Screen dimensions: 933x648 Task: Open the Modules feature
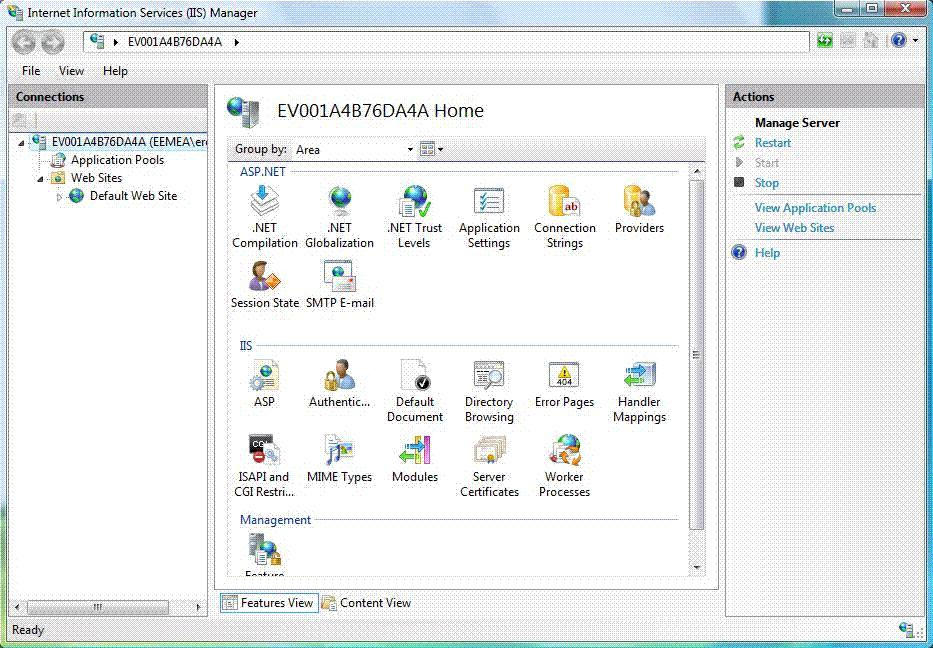pos(415,459)
